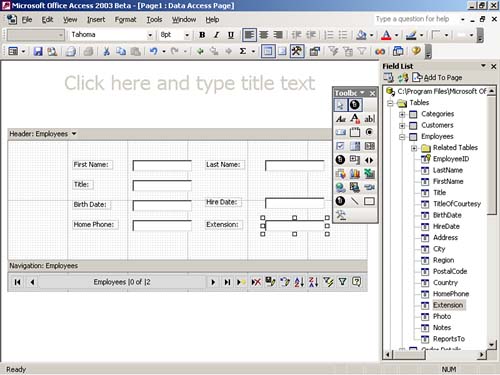The image size is (500, 375).
Task: Select the Record Navigation tool in Toolbox
Action: point(369,160)
